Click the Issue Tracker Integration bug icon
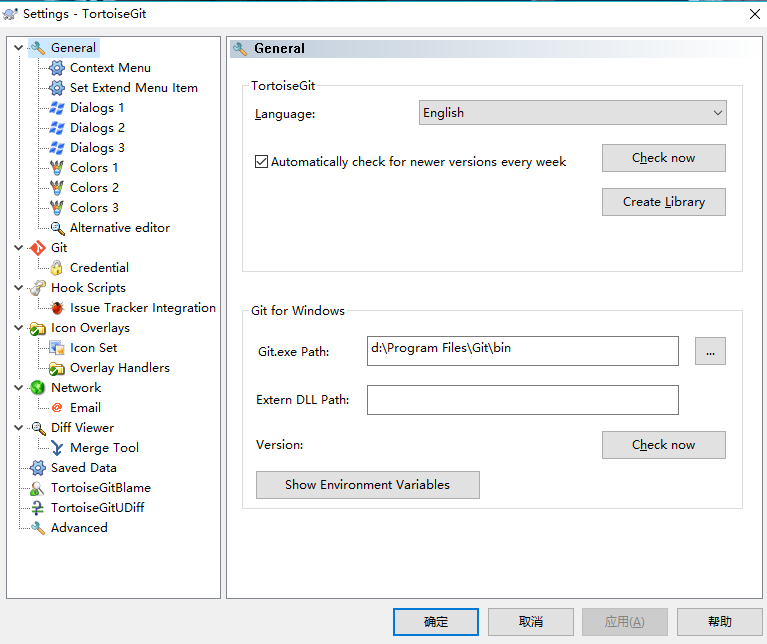Screen dimensions: 767x644 click(57, 308)
